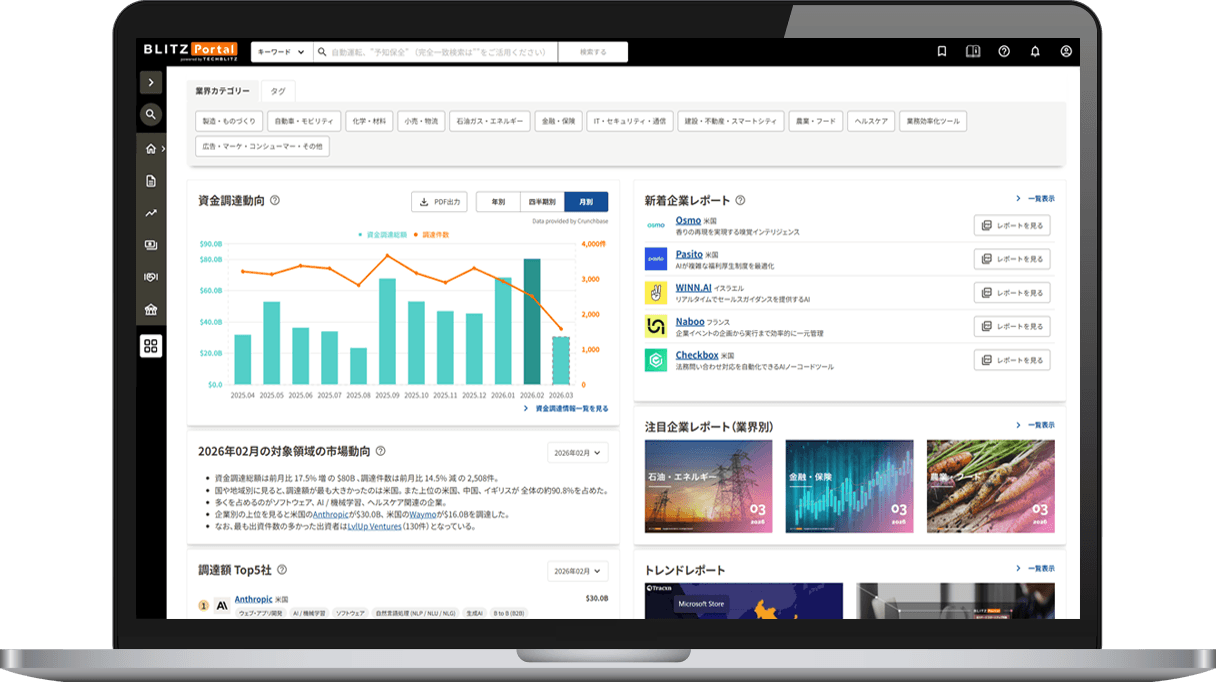This screenshot has height=682, width=1216.
Task: Open the user account profile icon
Action: tap(1066, 51)
